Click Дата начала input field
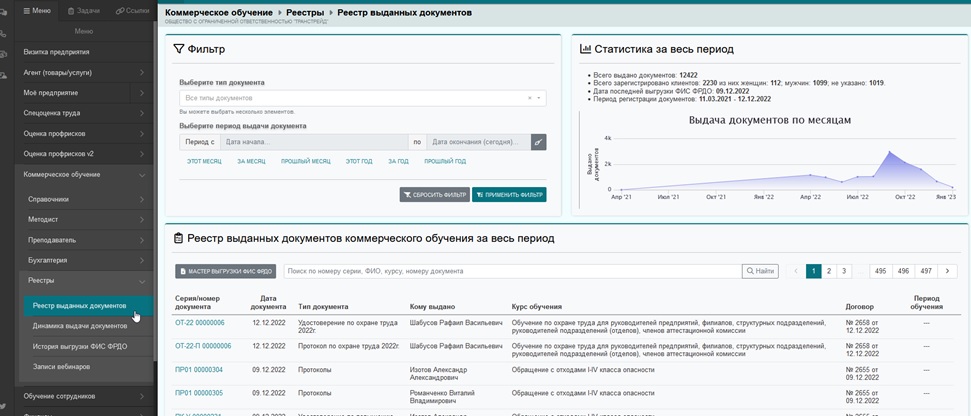 click(314, 142)
